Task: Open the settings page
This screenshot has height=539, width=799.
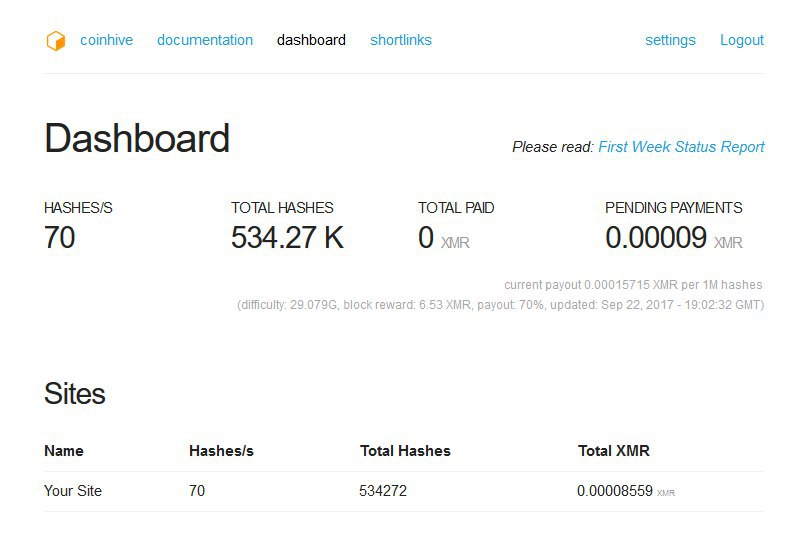Action: (x=670, y=40)
